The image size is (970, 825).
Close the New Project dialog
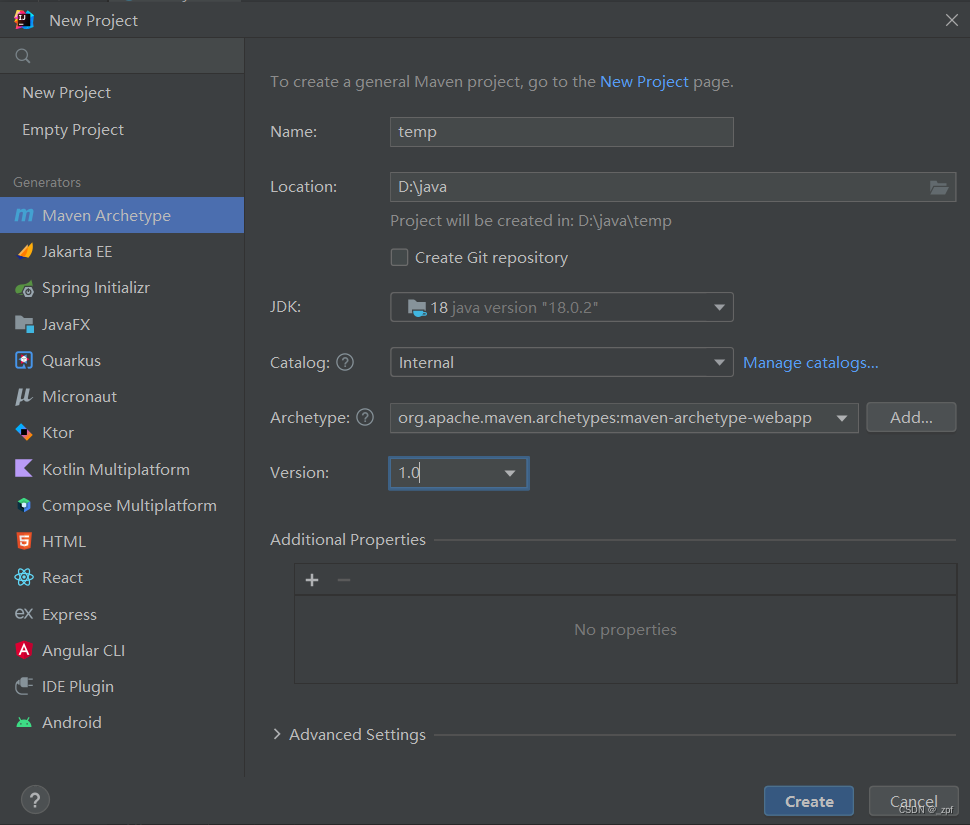click(951, 20)
